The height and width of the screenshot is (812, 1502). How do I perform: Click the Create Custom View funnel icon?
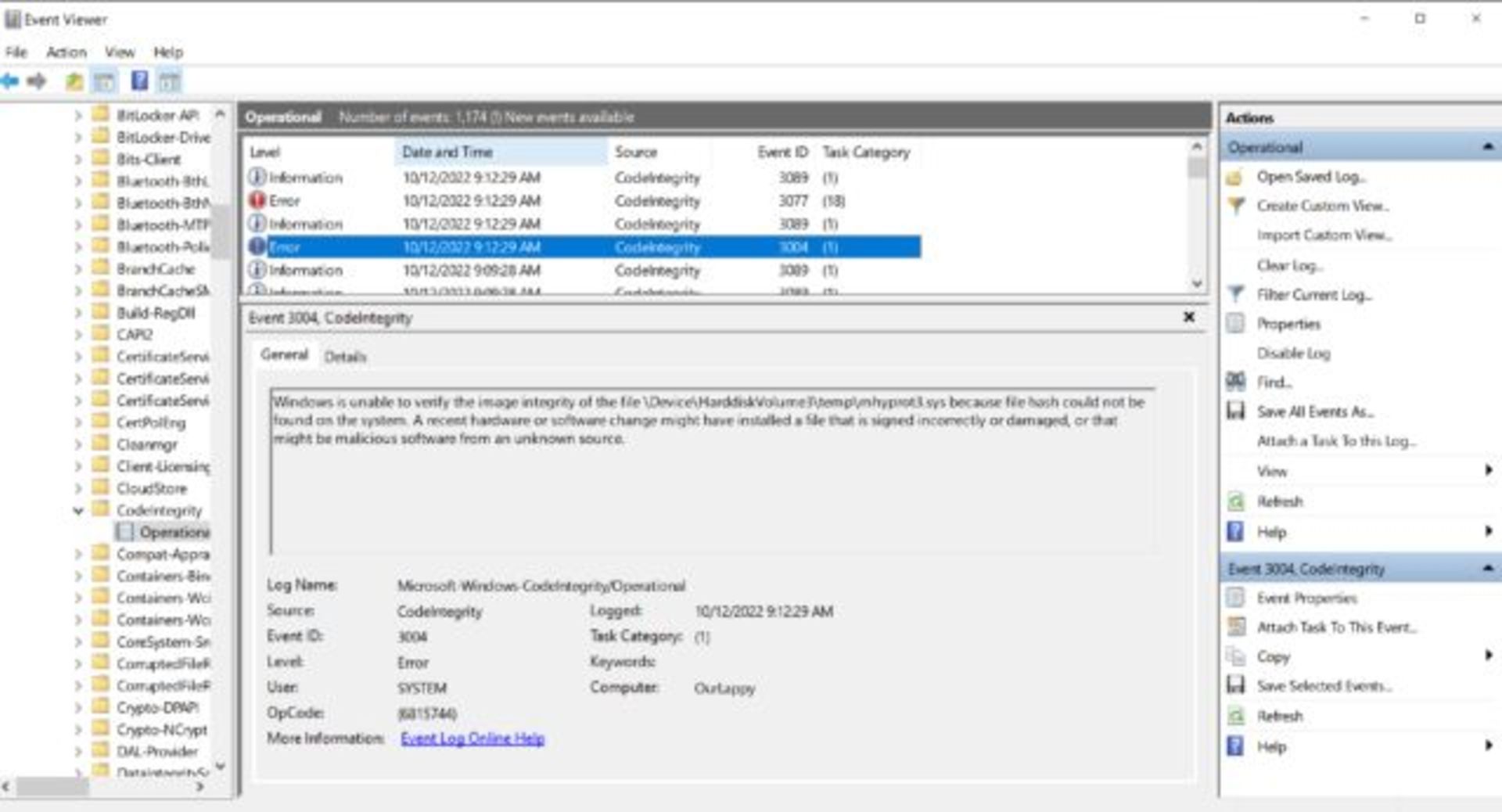tap(1235, 207)
